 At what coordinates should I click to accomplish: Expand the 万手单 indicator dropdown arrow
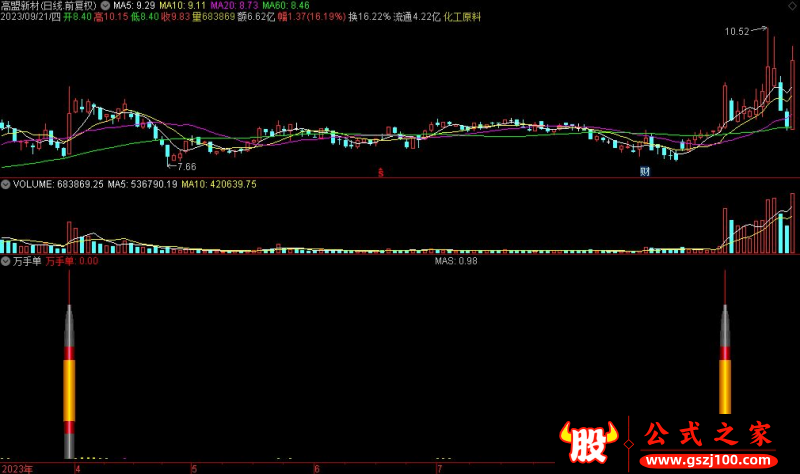5,261
